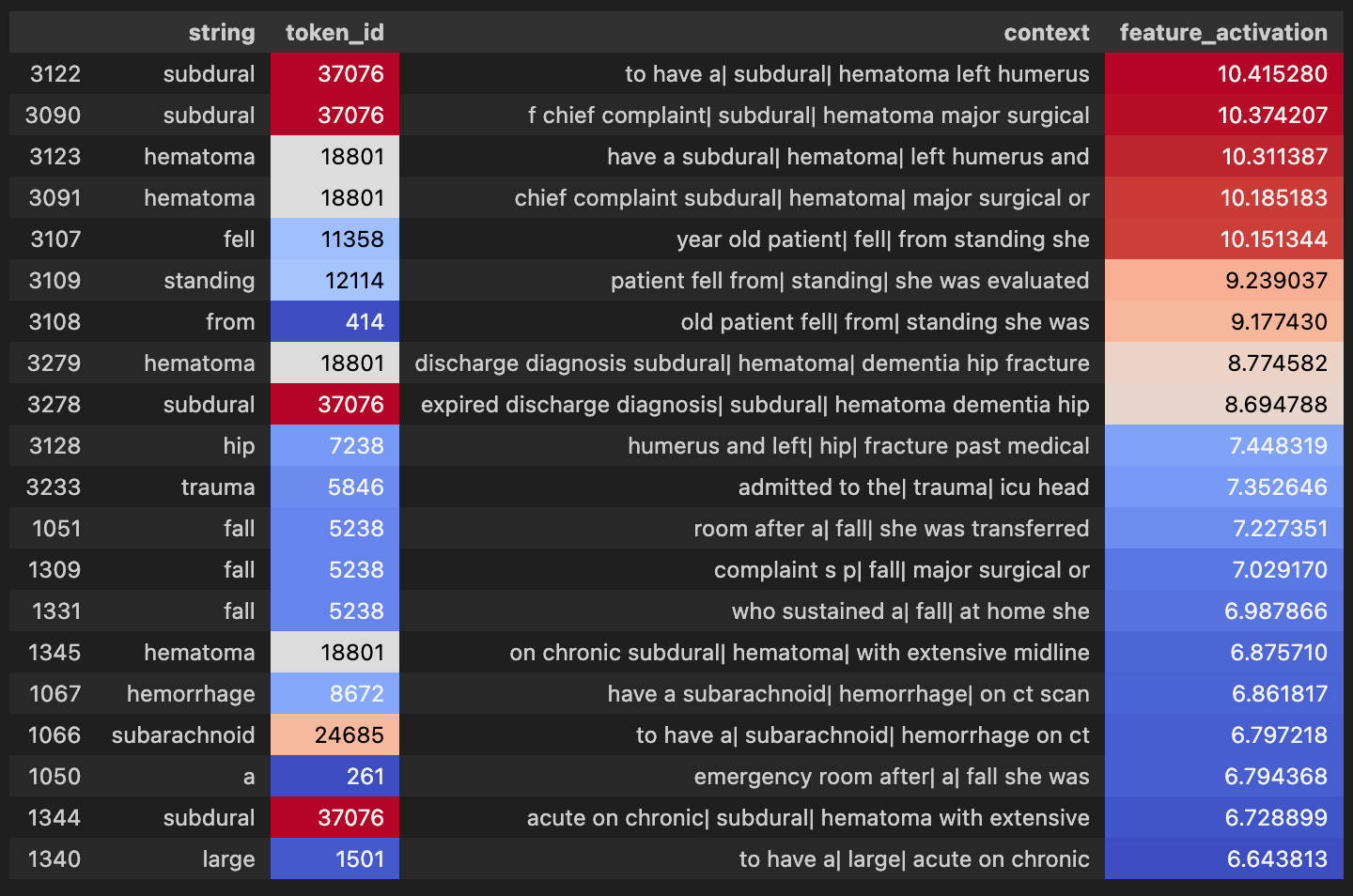Select row index 3122
Screen dimensions: 1353x896
(x=55, y=74)
